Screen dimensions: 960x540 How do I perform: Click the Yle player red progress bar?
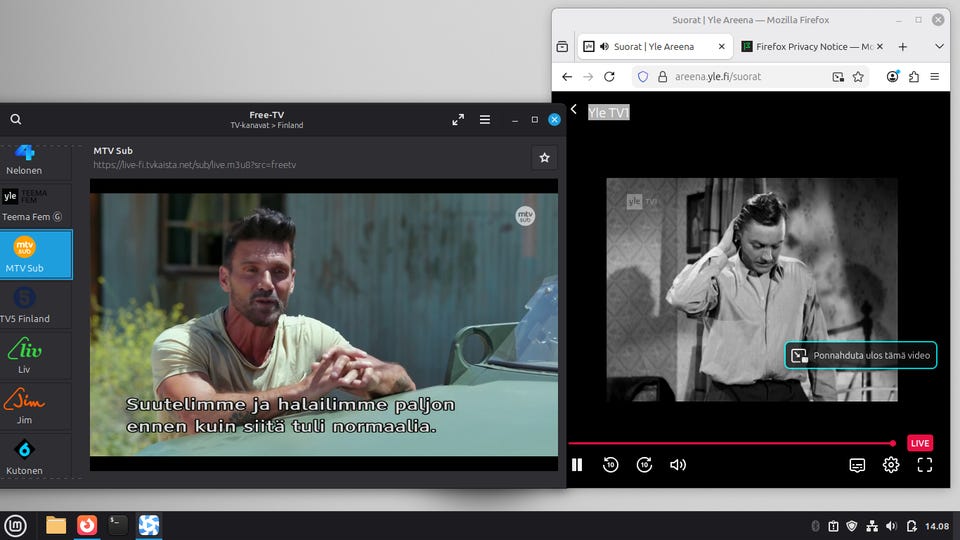(x=732, y=443)
